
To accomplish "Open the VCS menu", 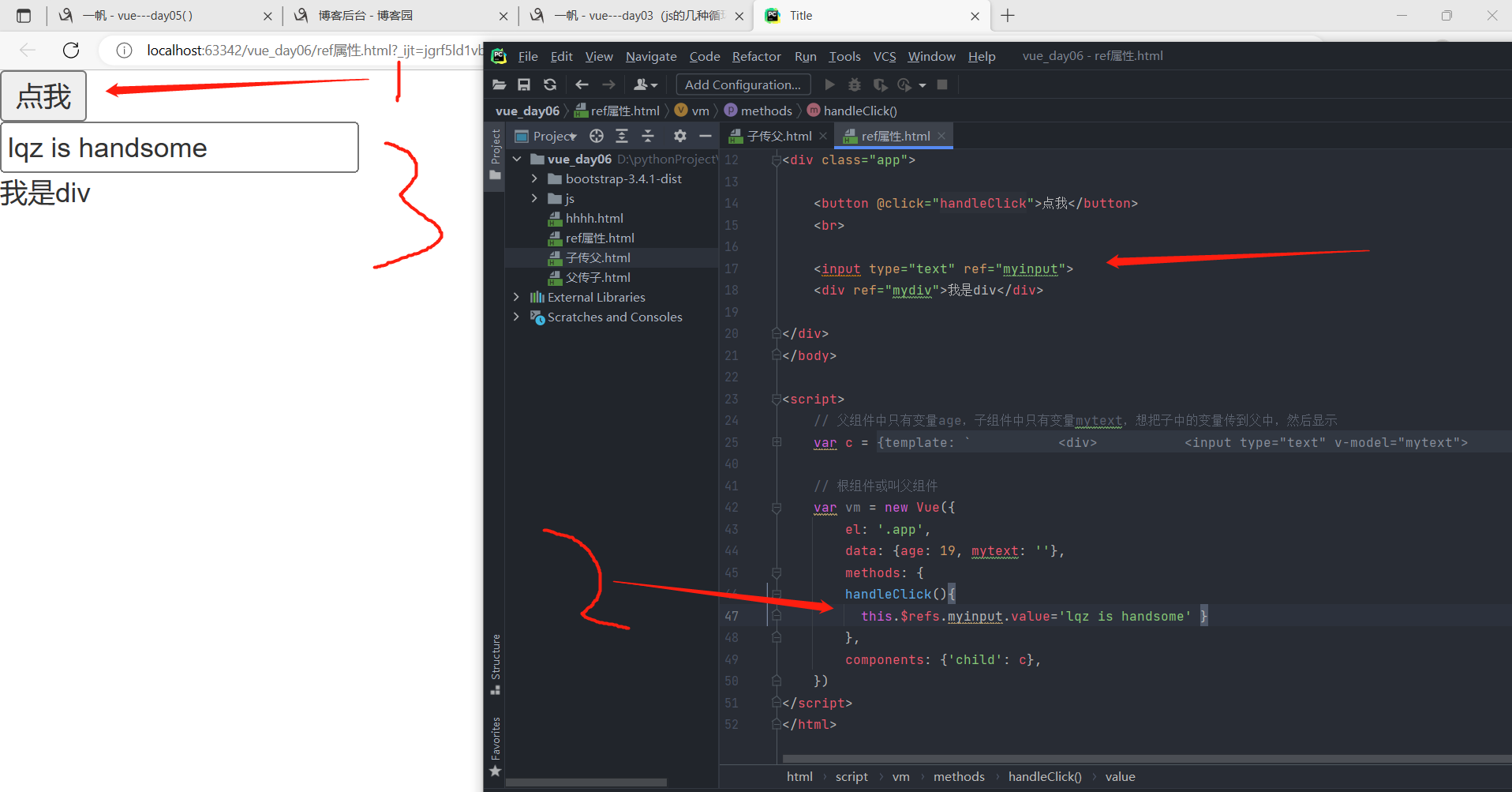I will [885, 56].
